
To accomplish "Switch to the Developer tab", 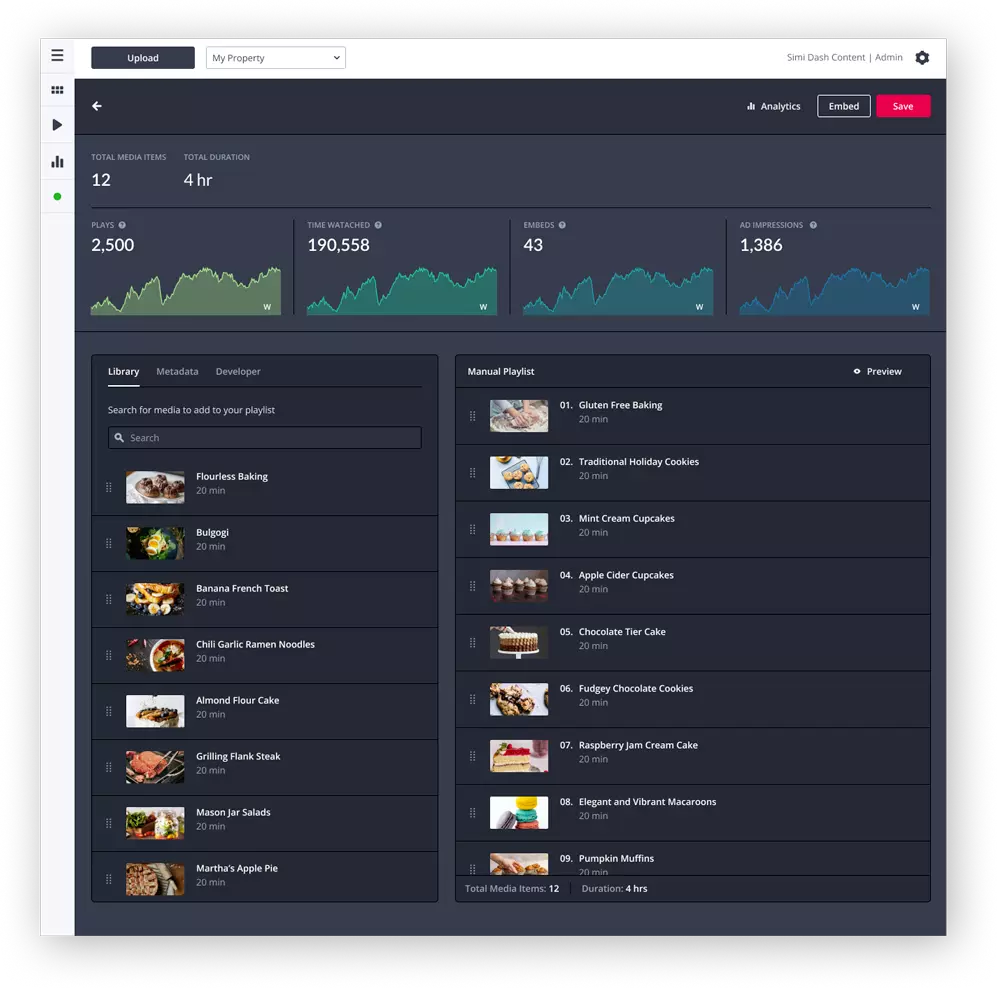I will 238,371.
